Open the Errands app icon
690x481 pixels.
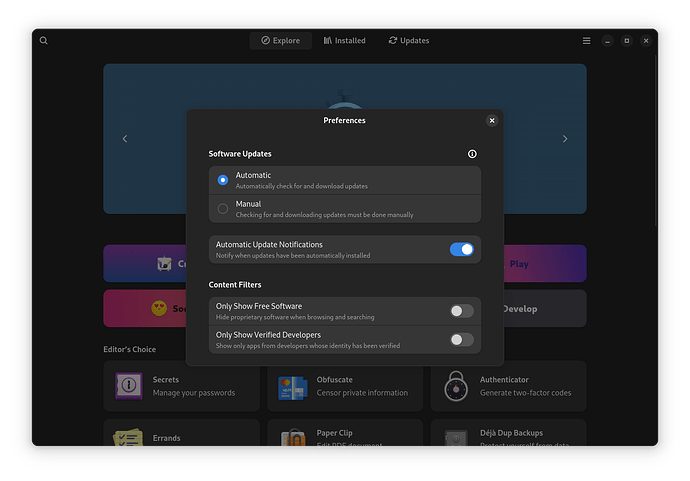click(128, 437)
